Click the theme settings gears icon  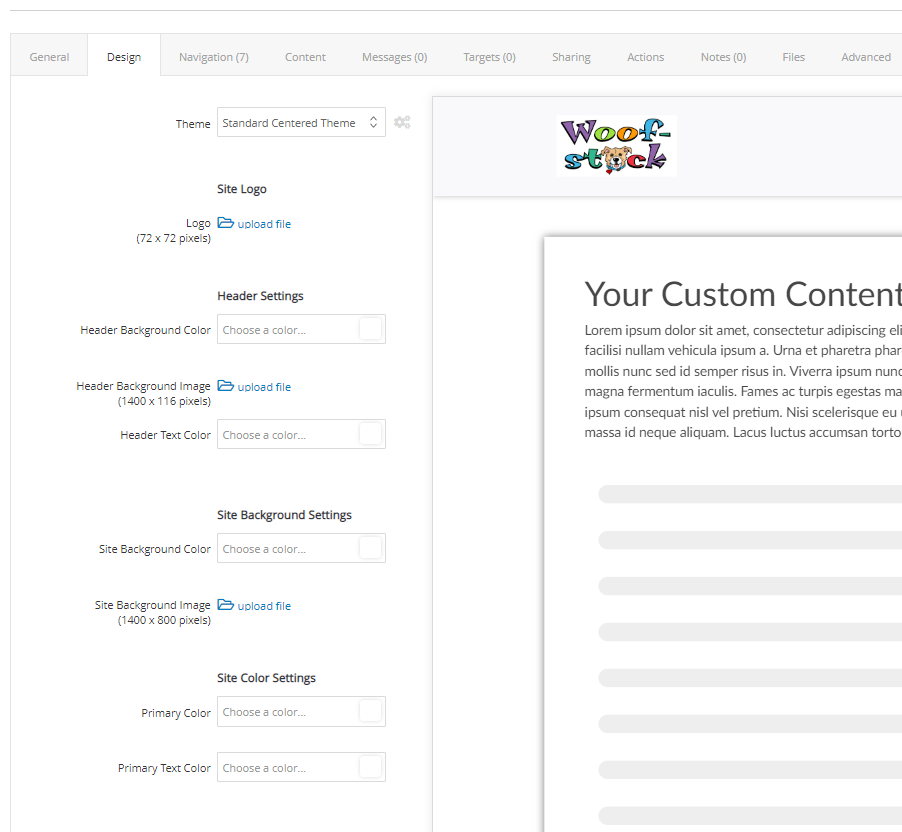click(x=402, y=122)
